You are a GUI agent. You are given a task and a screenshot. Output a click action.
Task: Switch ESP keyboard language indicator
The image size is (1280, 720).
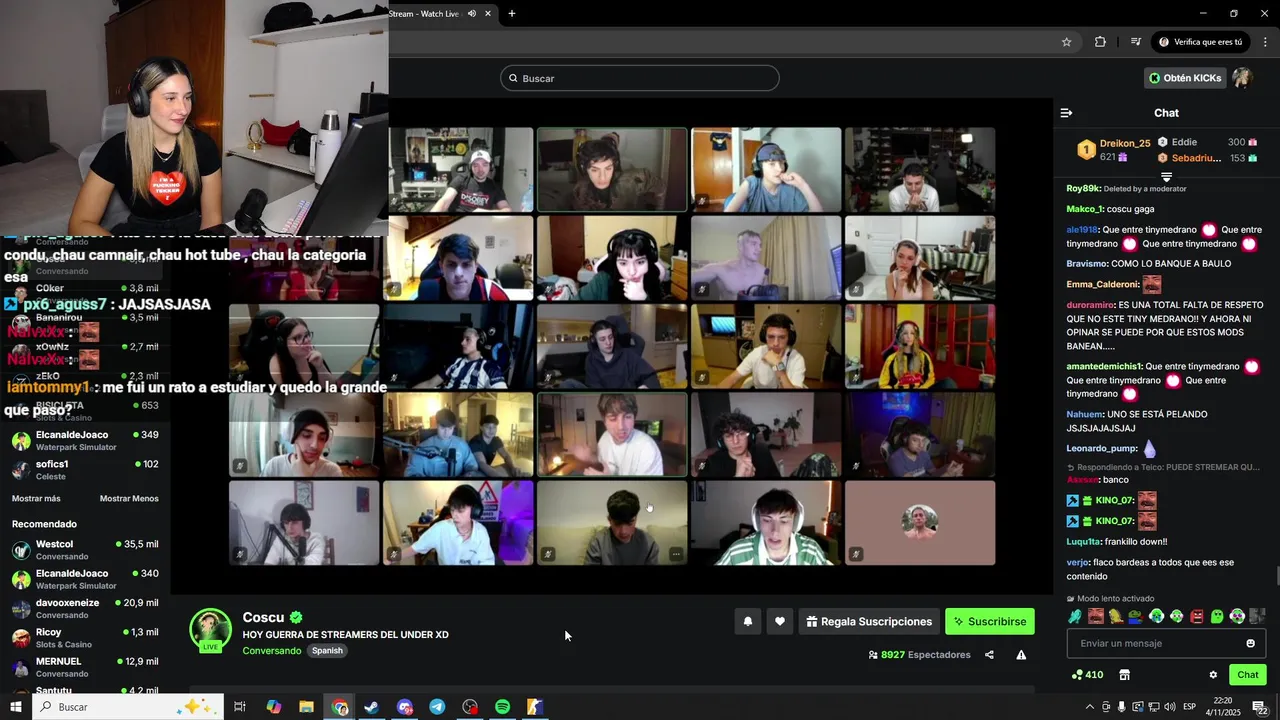[x=1189, y=707]
